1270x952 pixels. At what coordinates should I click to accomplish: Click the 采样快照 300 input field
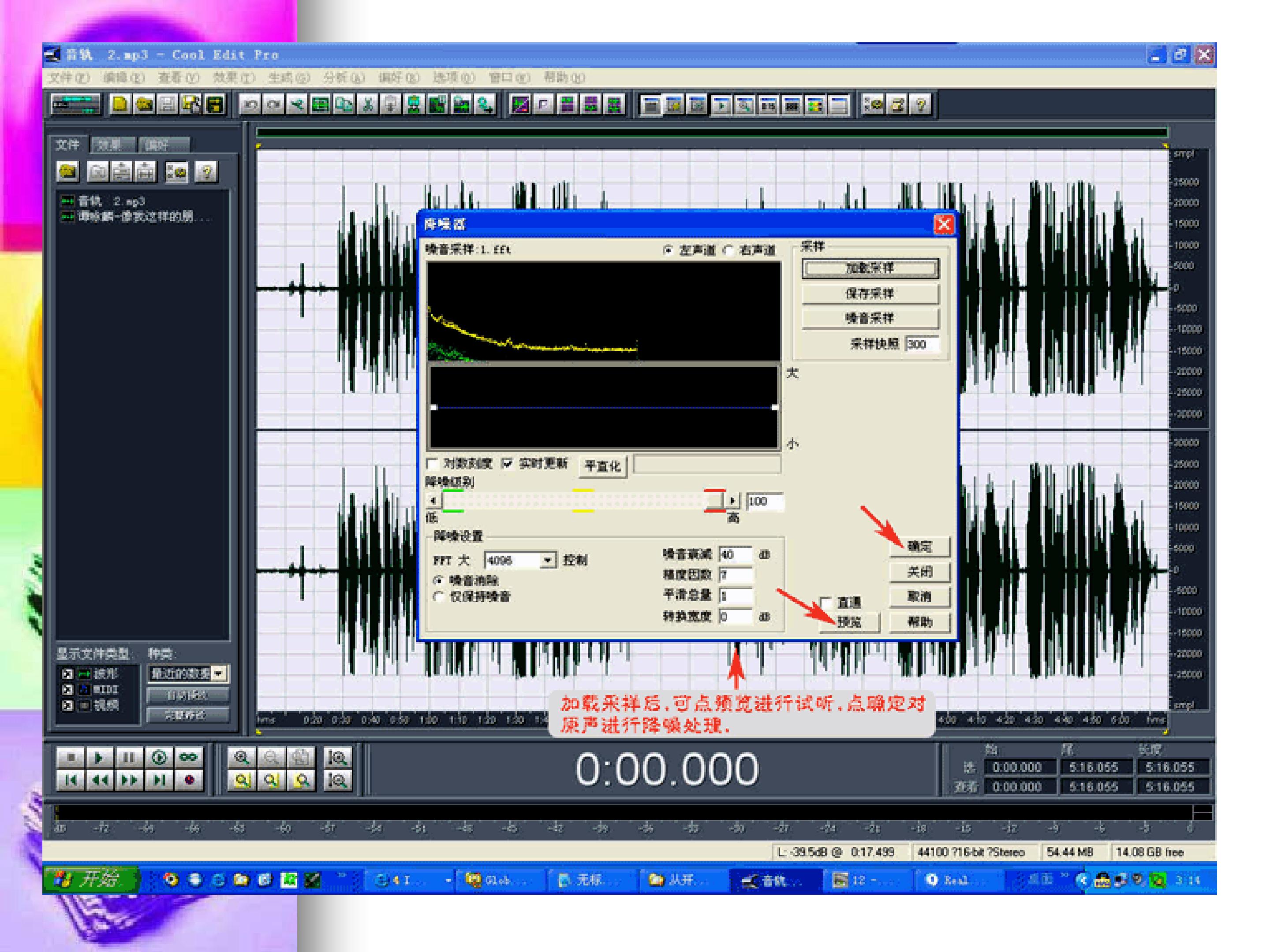[x=922, y=344]
